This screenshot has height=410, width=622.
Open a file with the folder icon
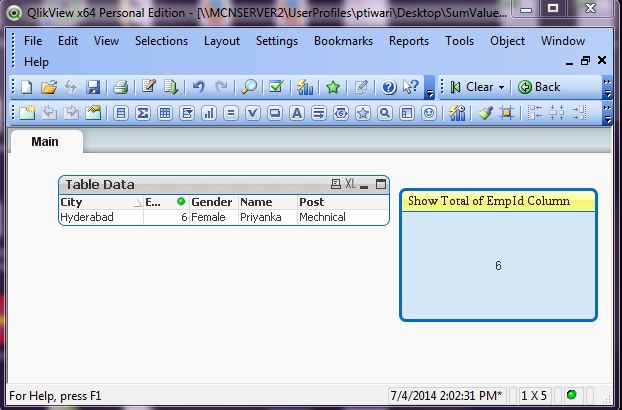pos(49,87)
